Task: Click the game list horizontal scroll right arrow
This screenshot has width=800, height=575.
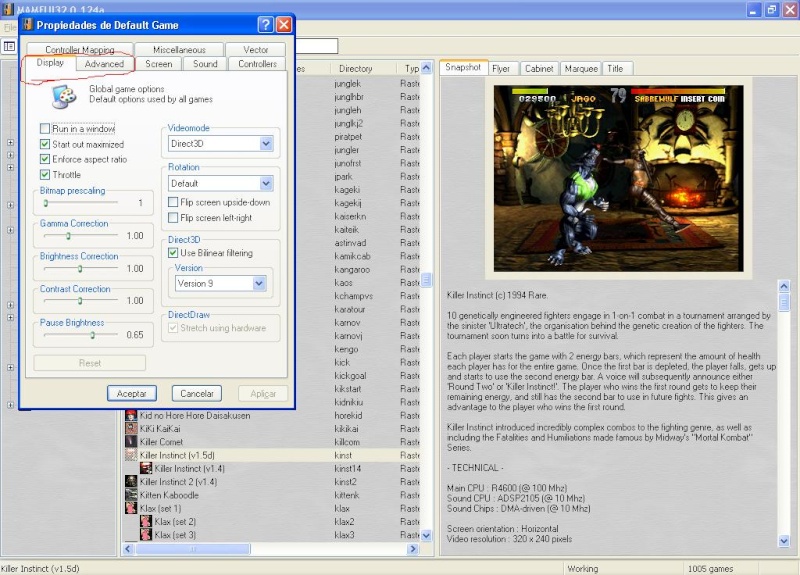Action: click(413, 549)
